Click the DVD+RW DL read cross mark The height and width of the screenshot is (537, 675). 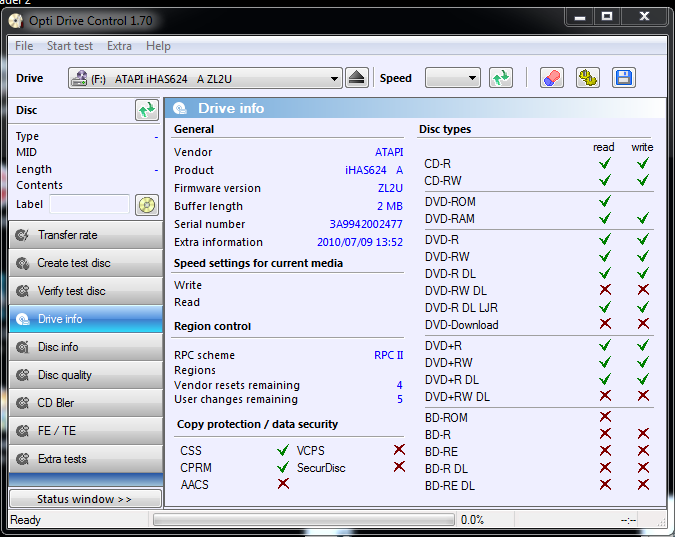(x=605, y=396)
